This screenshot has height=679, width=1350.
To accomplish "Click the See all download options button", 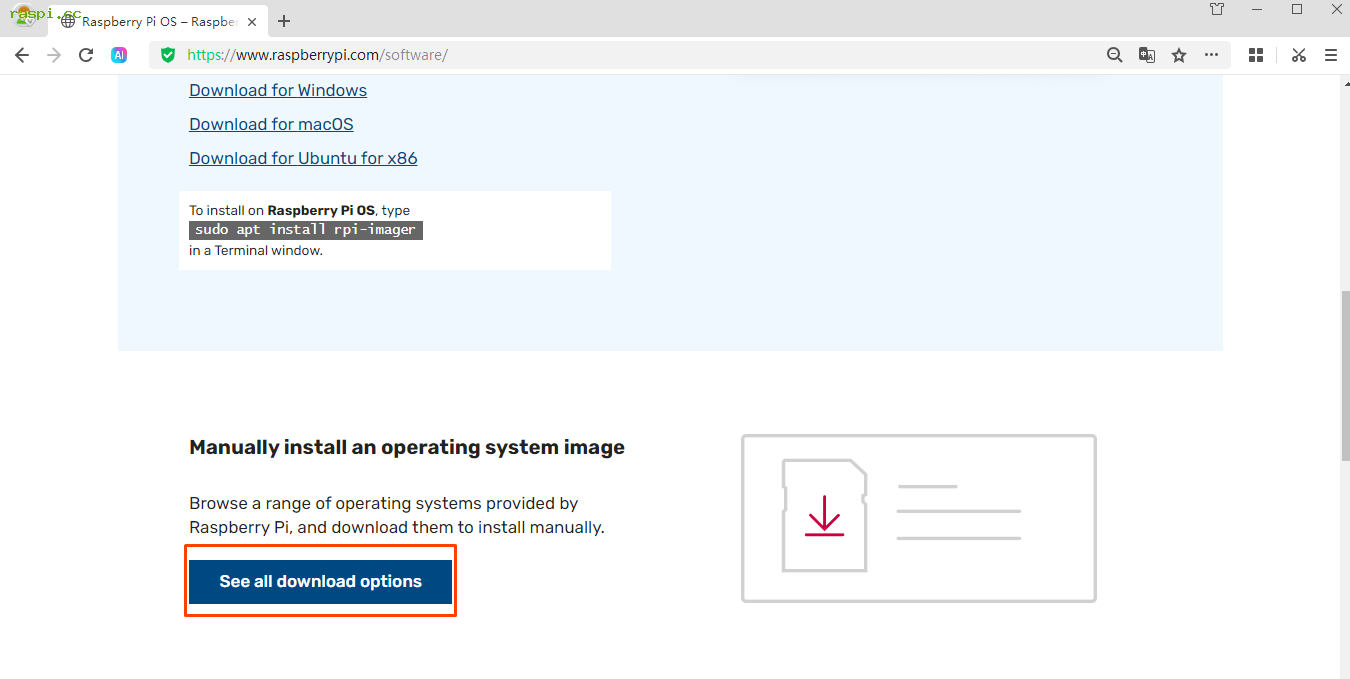I will pos(320,581).
